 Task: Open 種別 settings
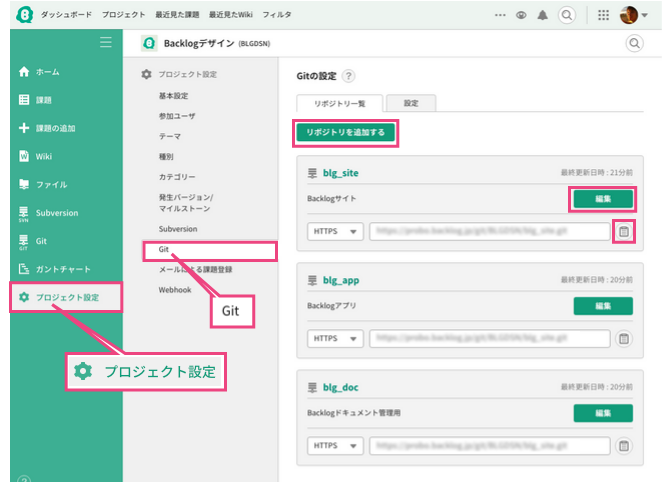click(166, 157)
